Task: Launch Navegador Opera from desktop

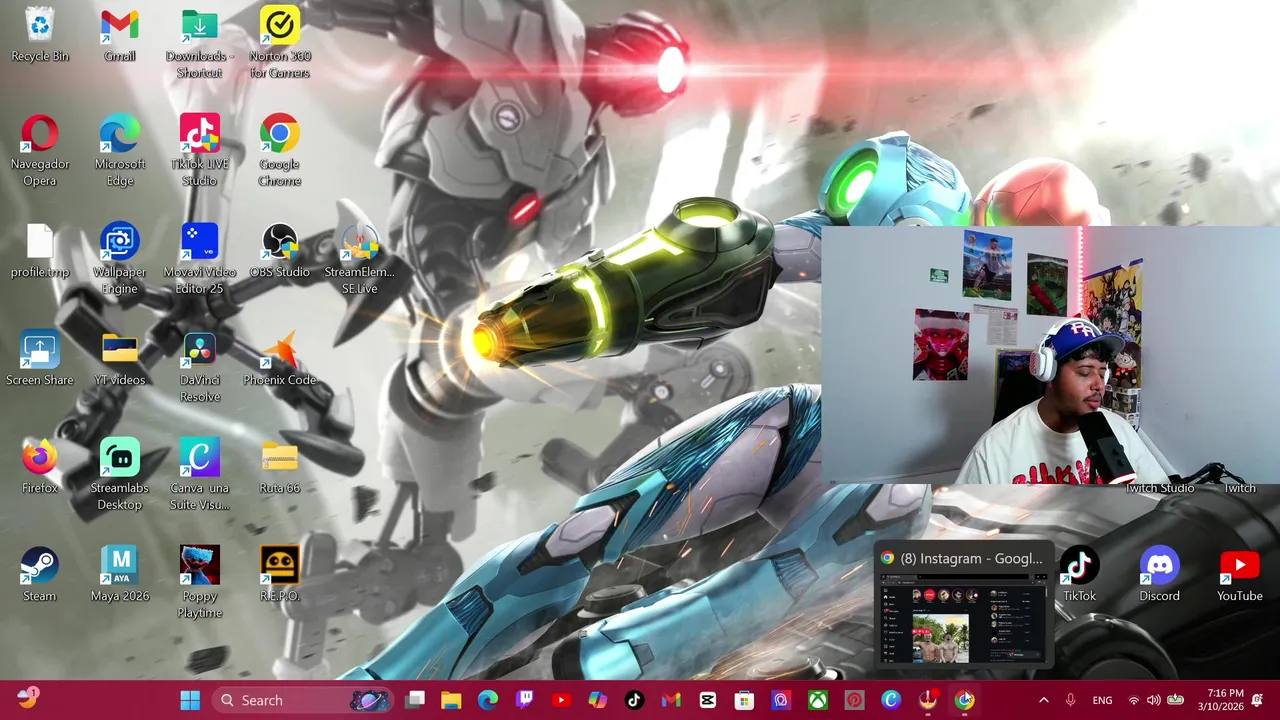Action: point(40,151)
